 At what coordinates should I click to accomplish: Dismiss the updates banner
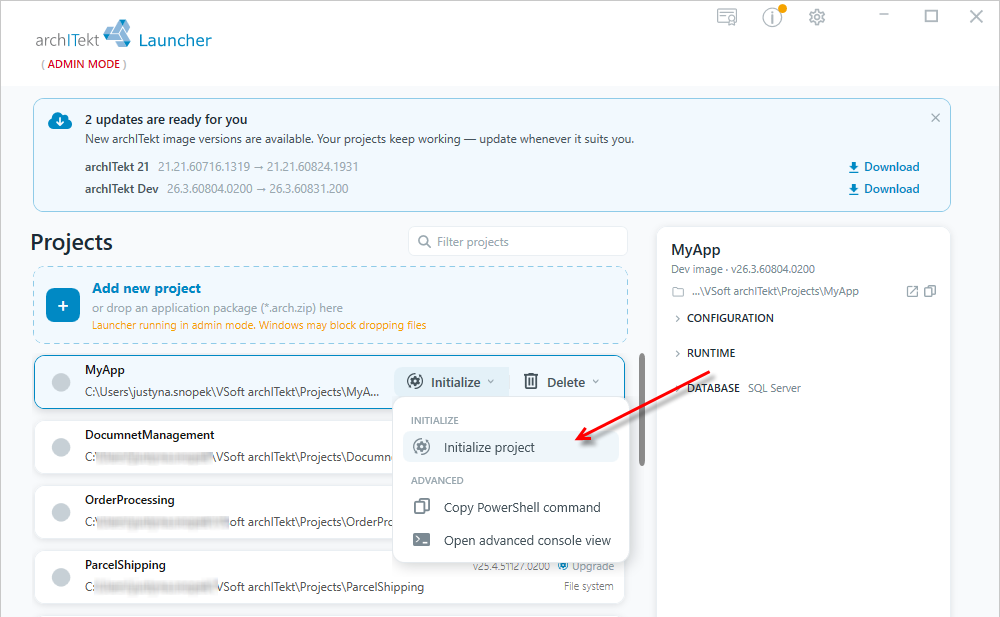tap(935, 118)
